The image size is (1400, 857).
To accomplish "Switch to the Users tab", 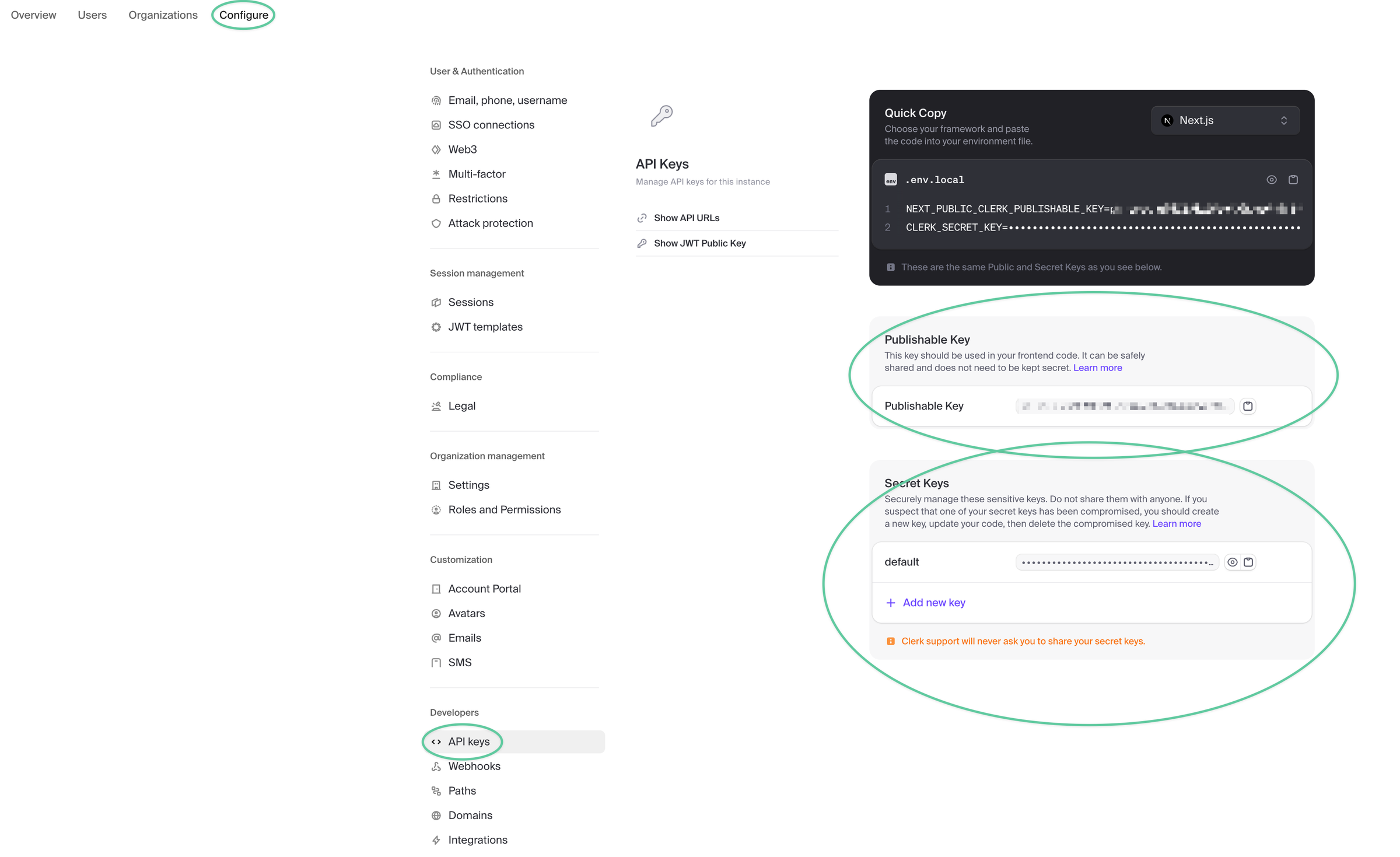I will pos(92,15).
